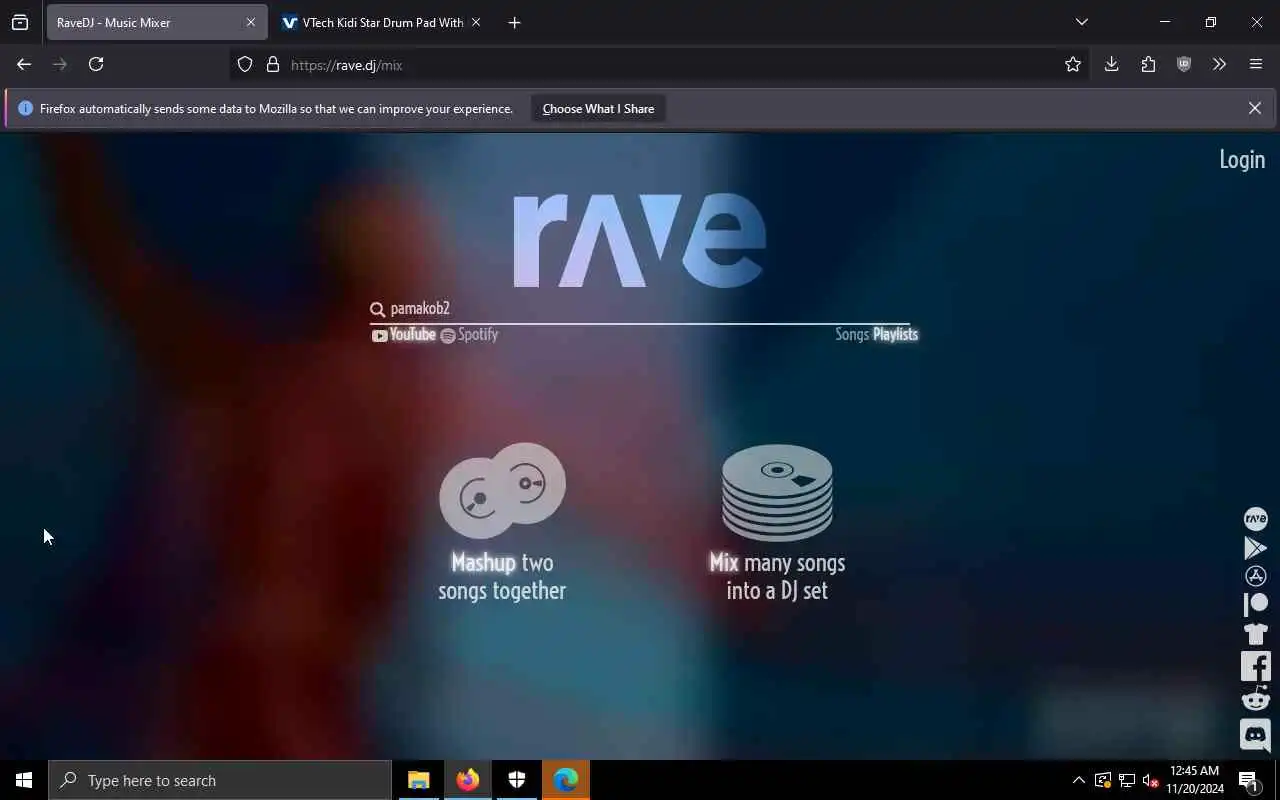1280x800 pixels.
Task: Expand more tools overflow chevron
Action: coord(1219,64)
